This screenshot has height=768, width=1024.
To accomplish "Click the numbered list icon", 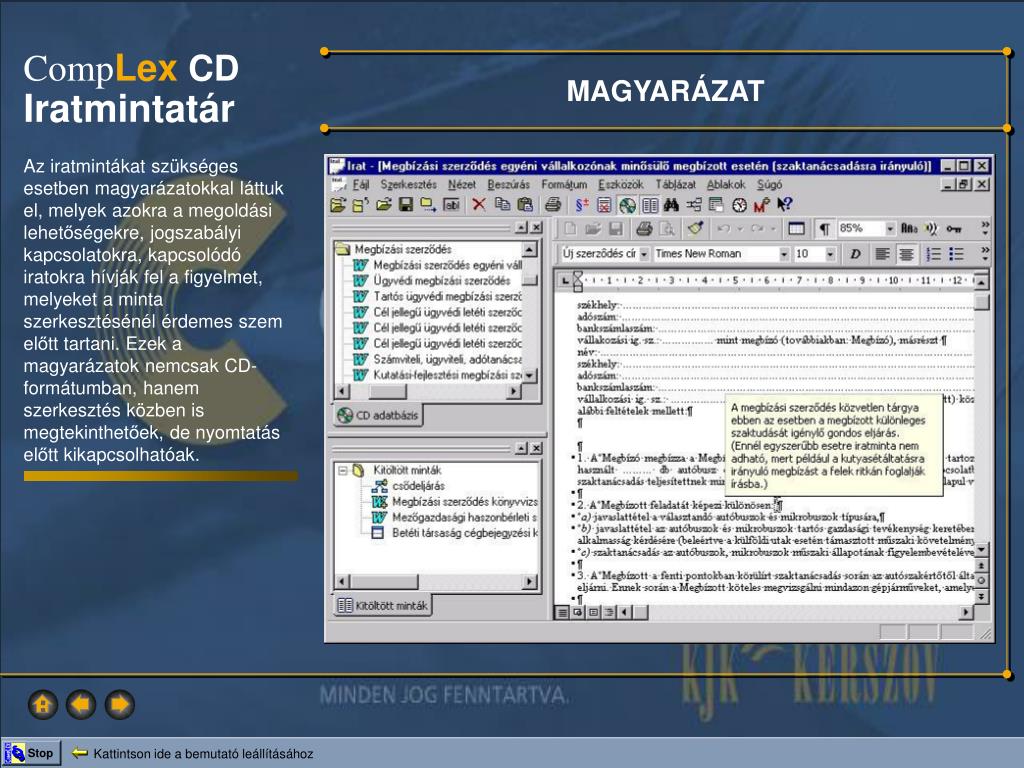I will (934, 253).
